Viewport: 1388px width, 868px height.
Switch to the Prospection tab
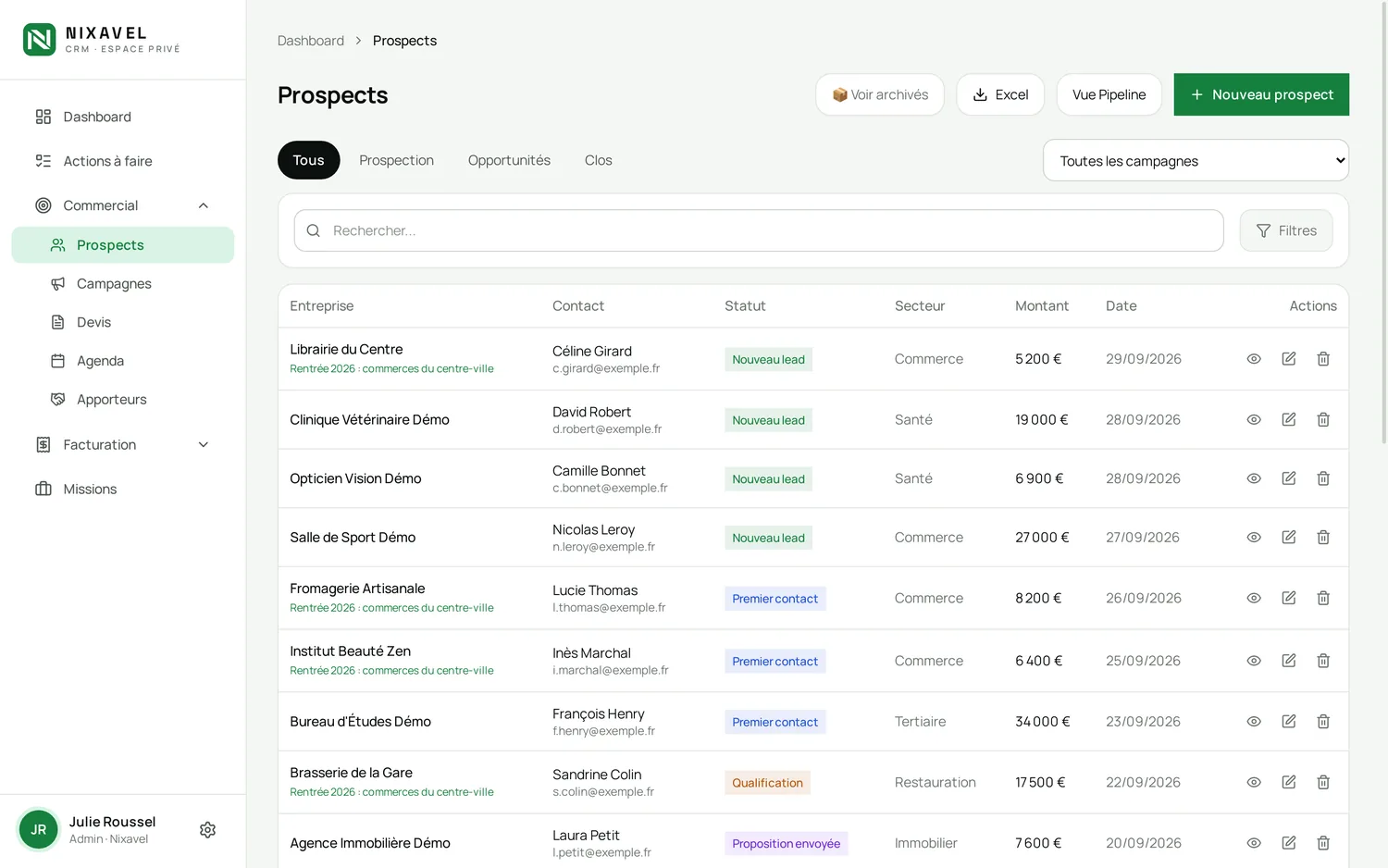[396, 160]
